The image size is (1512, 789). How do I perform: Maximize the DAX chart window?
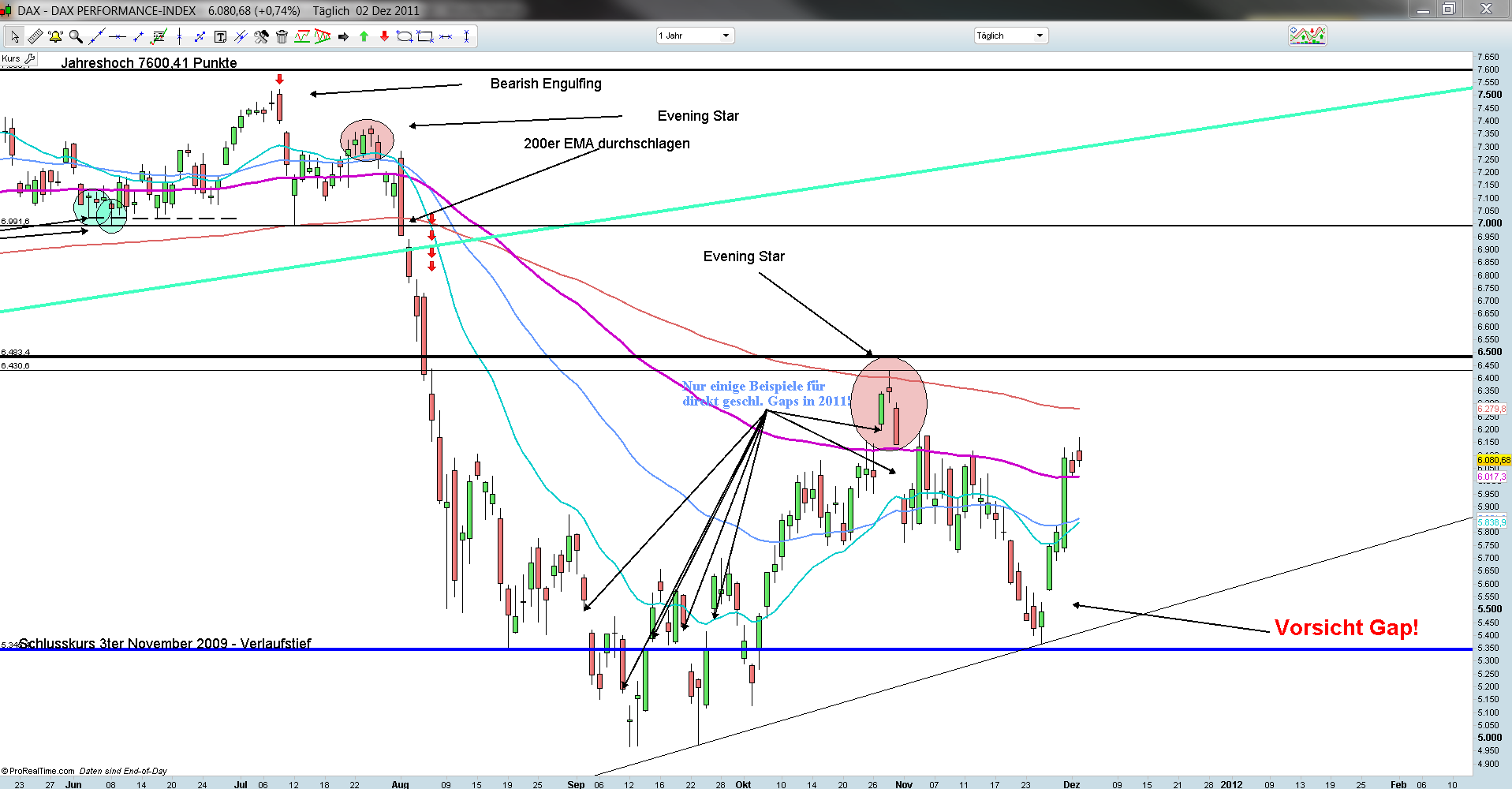point(1449,9)
